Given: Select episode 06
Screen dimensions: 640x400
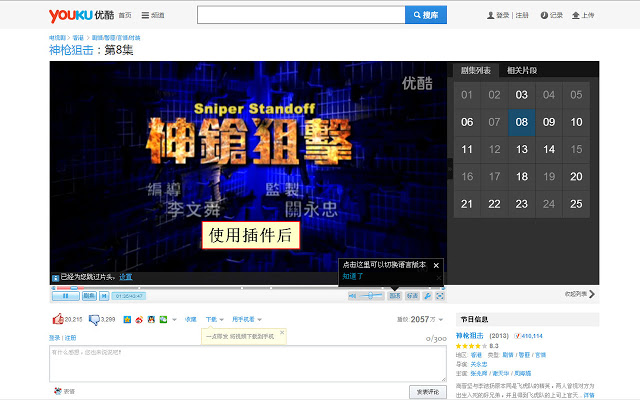Looking at the screenshot, I should tap(467, 122).
